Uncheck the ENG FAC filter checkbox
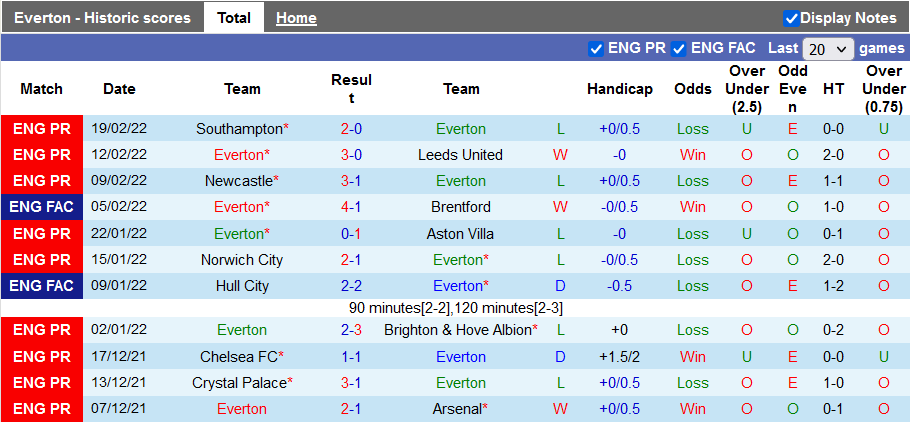Viewport: 910px width, 422px height. pos(679,48)
